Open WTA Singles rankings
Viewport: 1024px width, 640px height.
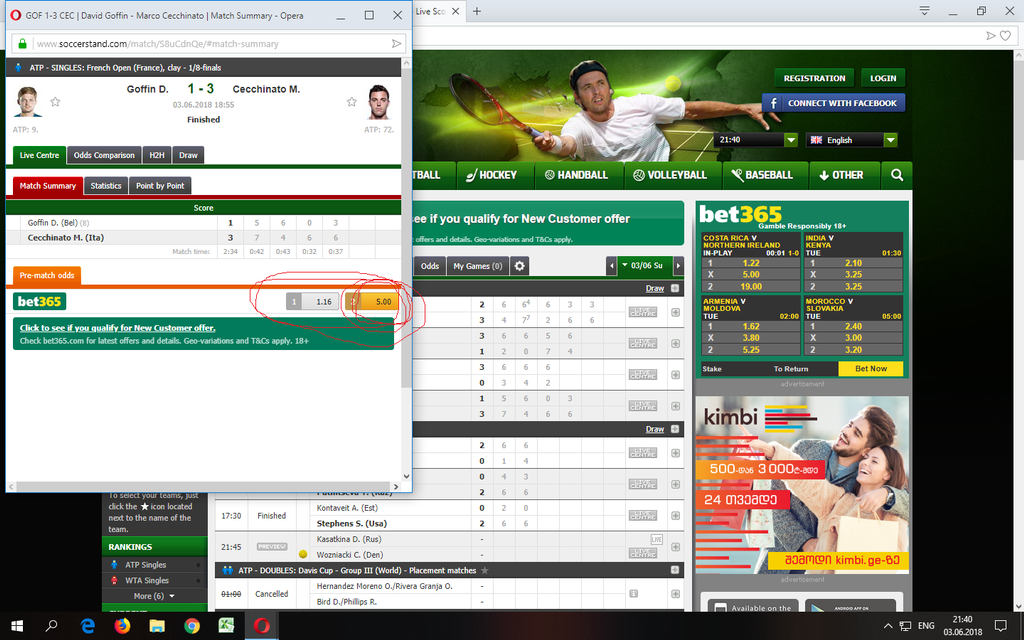click(147, 581)
